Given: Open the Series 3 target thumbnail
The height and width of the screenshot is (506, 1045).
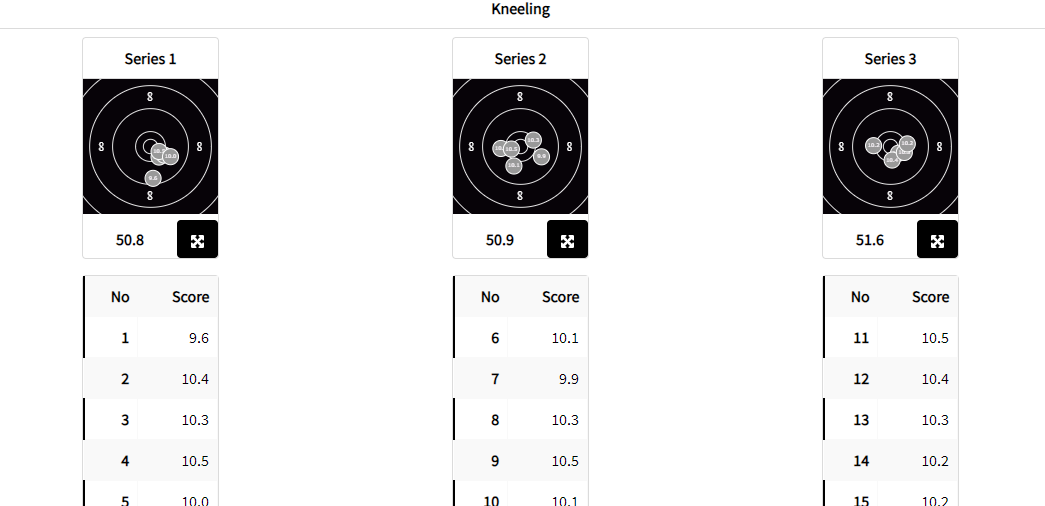Looking at the screenshot, I should tap(890, 146).
